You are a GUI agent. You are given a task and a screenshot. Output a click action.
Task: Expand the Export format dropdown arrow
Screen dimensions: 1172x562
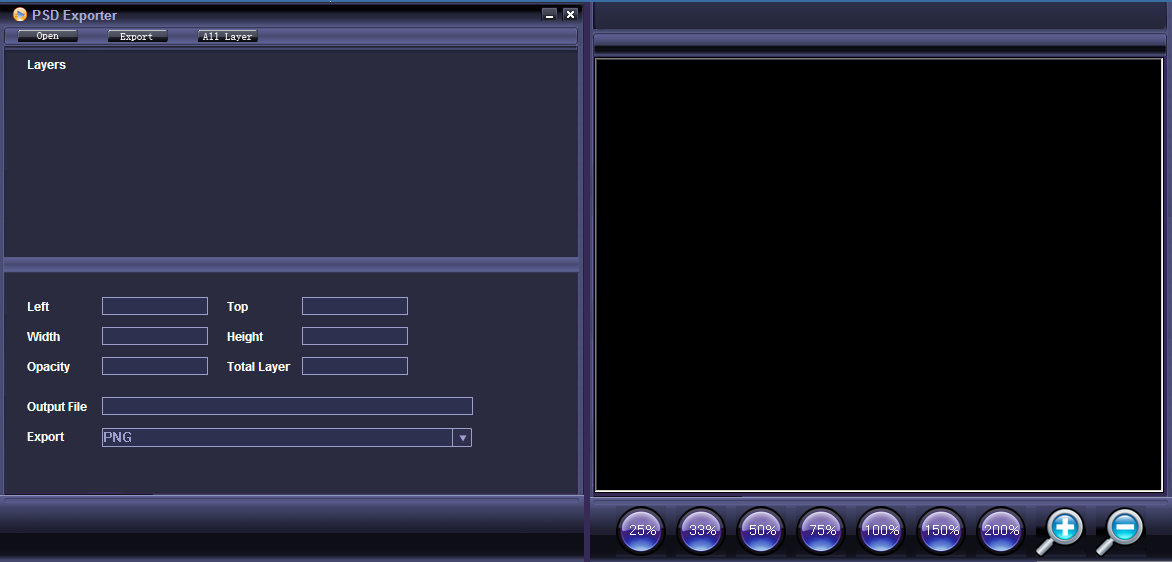click(462, 438)
